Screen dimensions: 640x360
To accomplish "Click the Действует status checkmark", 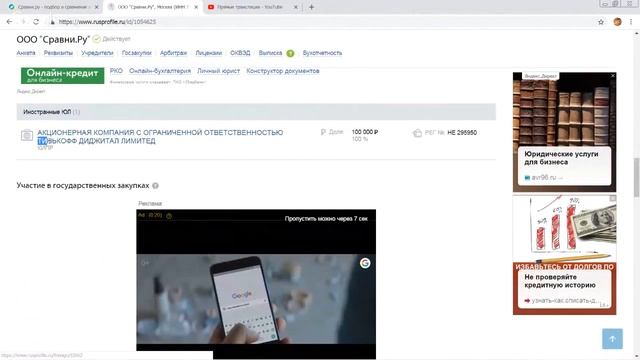I will tap(96, 39).
